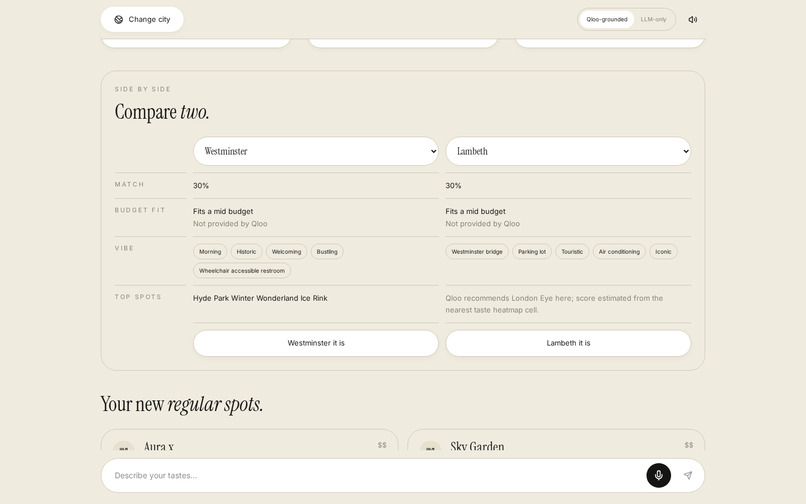Click the globe icon beside Change city

pyautogui.click(x=119, y=20)
